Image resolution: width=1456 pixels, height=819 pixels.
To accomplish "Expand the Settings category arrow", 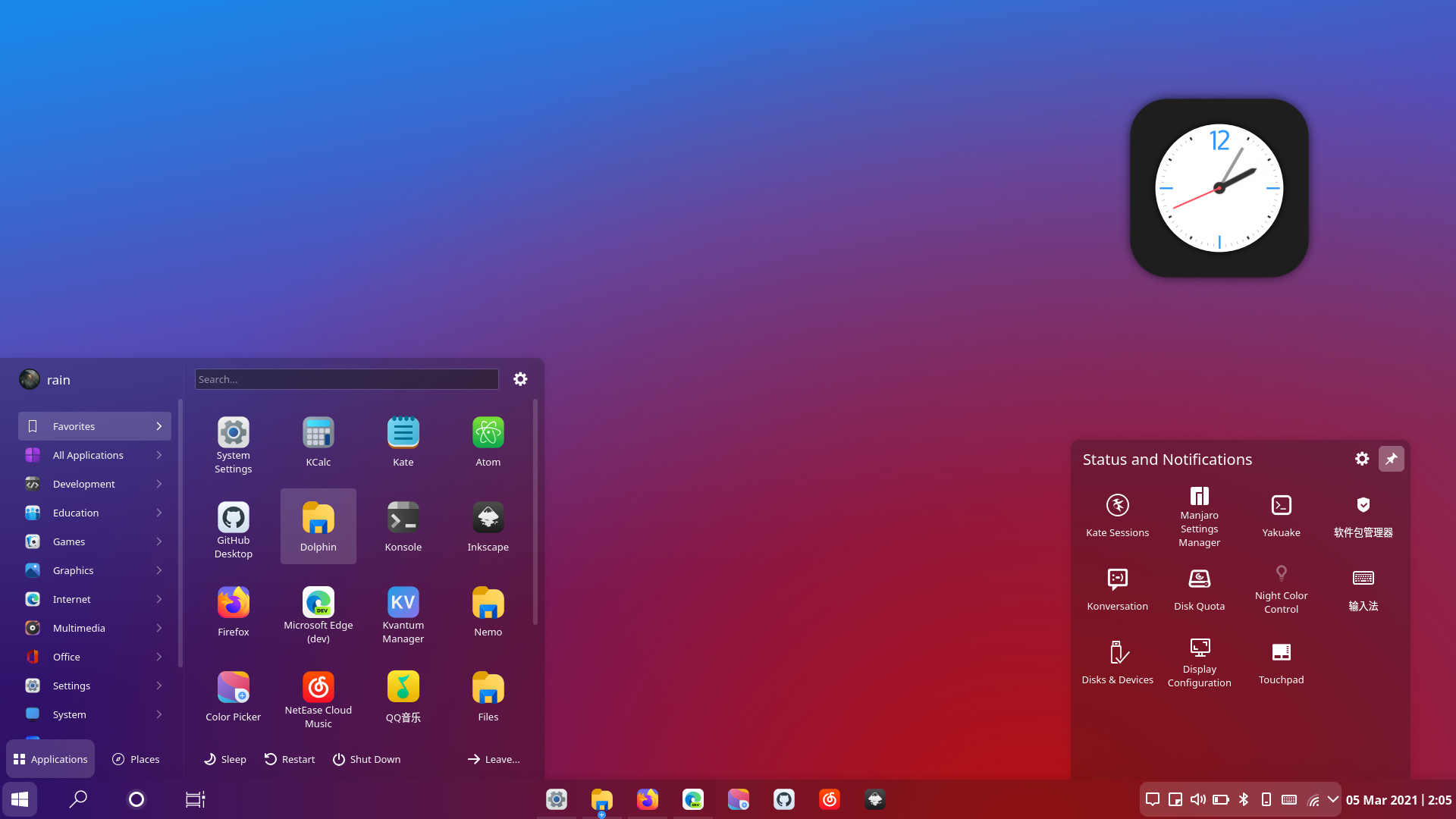I will (159, 686).
